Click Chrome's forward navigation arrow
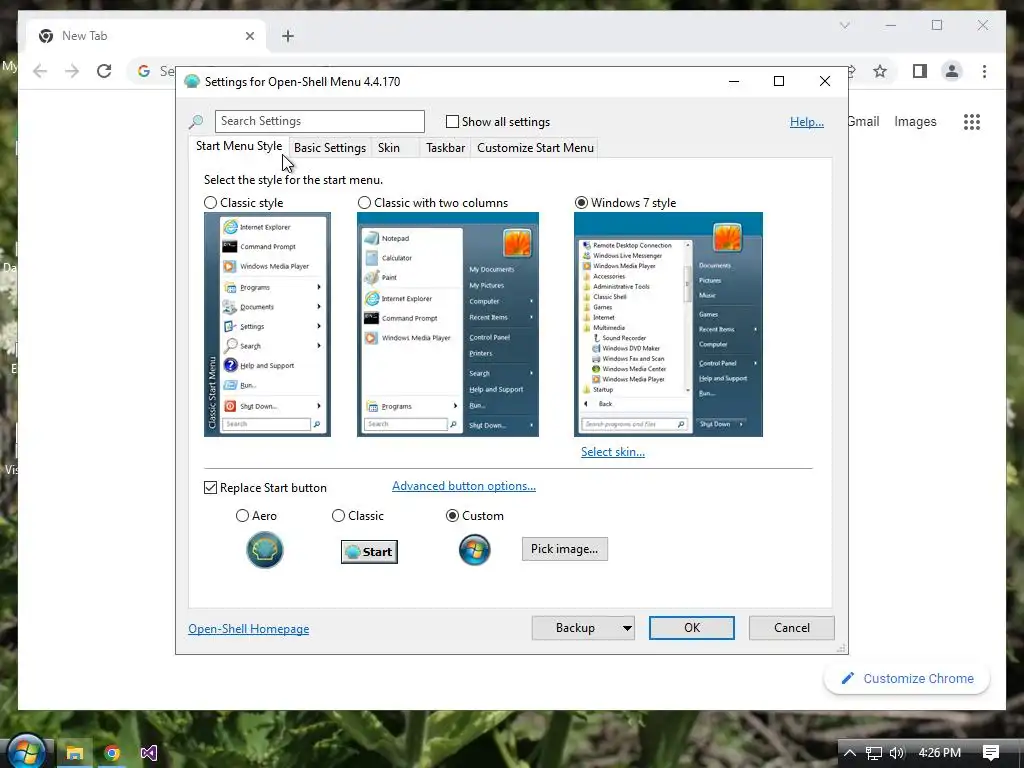The image size is (1024, 768). click(72, 71)
